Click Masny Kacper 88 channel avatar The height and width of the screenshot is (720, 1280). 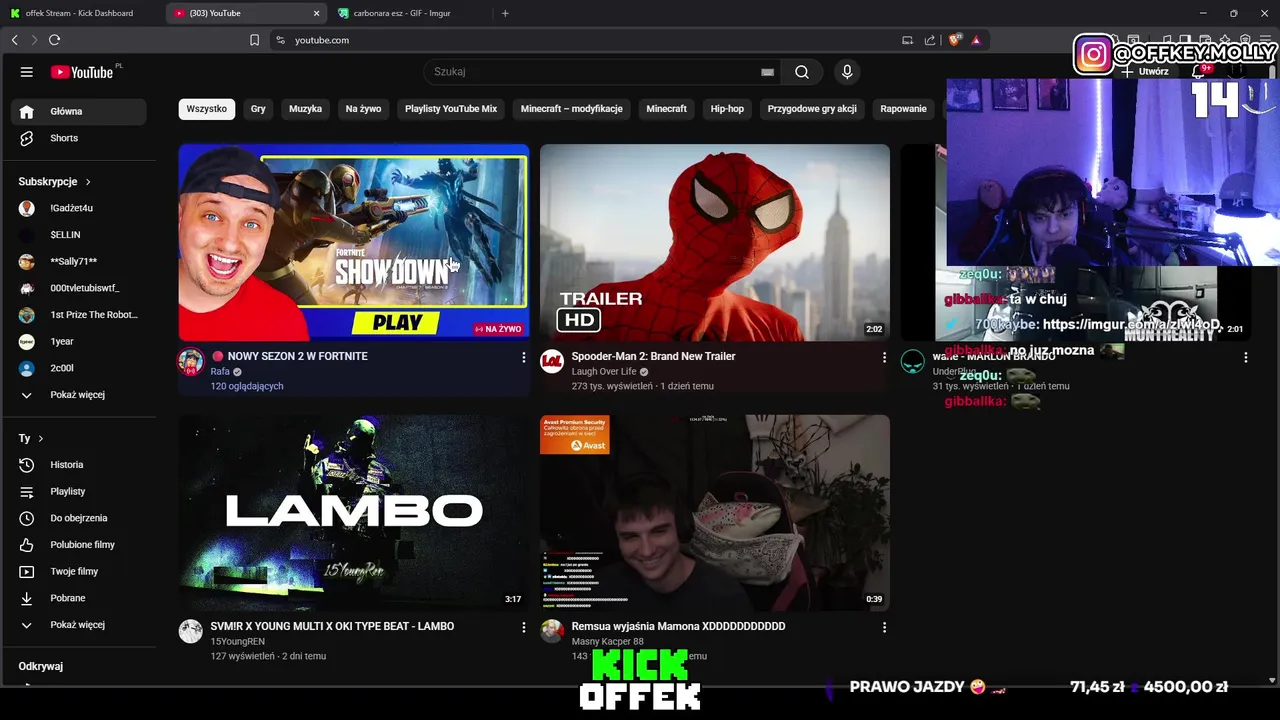click(552, 631)
